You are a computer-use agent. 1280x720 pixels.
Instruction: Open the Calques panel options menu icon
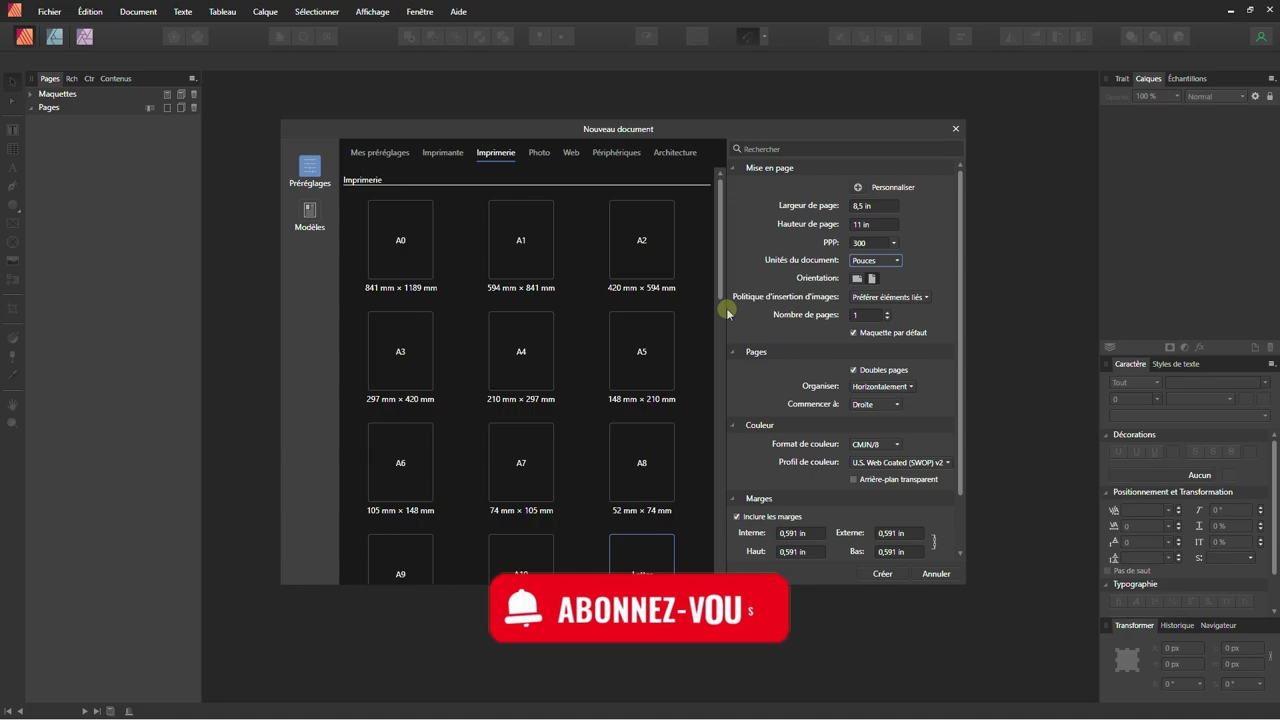pyautogui.click(x=1271, y=78)
